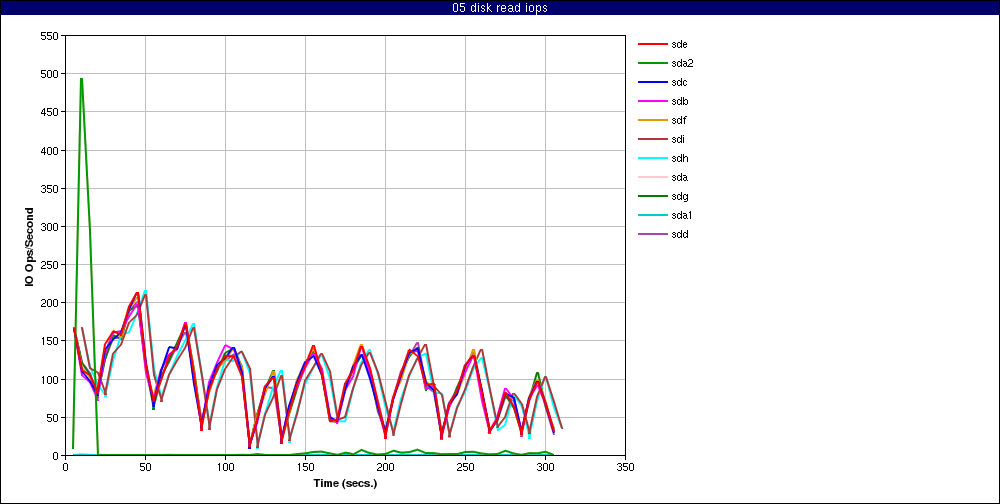Click the 'Time (secs.)' x-axis title
Image resolution: width=1000 pixels, height=504 pixels.
point(345,483)
